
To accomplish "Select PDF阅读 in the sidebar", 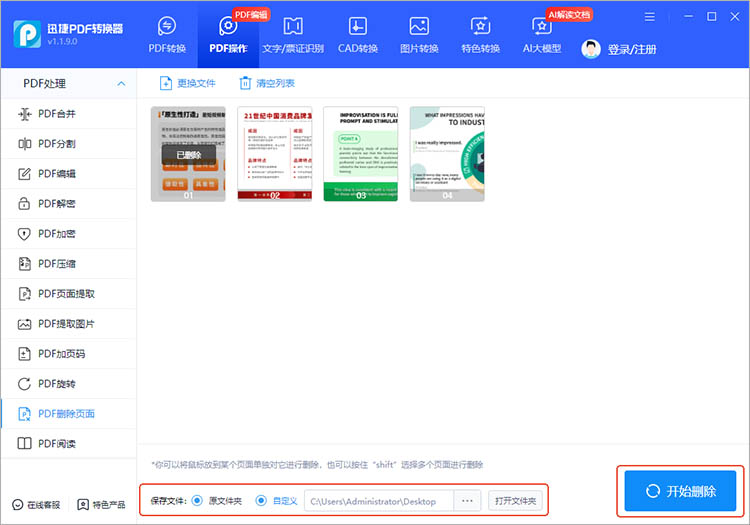I will point(68,444).
